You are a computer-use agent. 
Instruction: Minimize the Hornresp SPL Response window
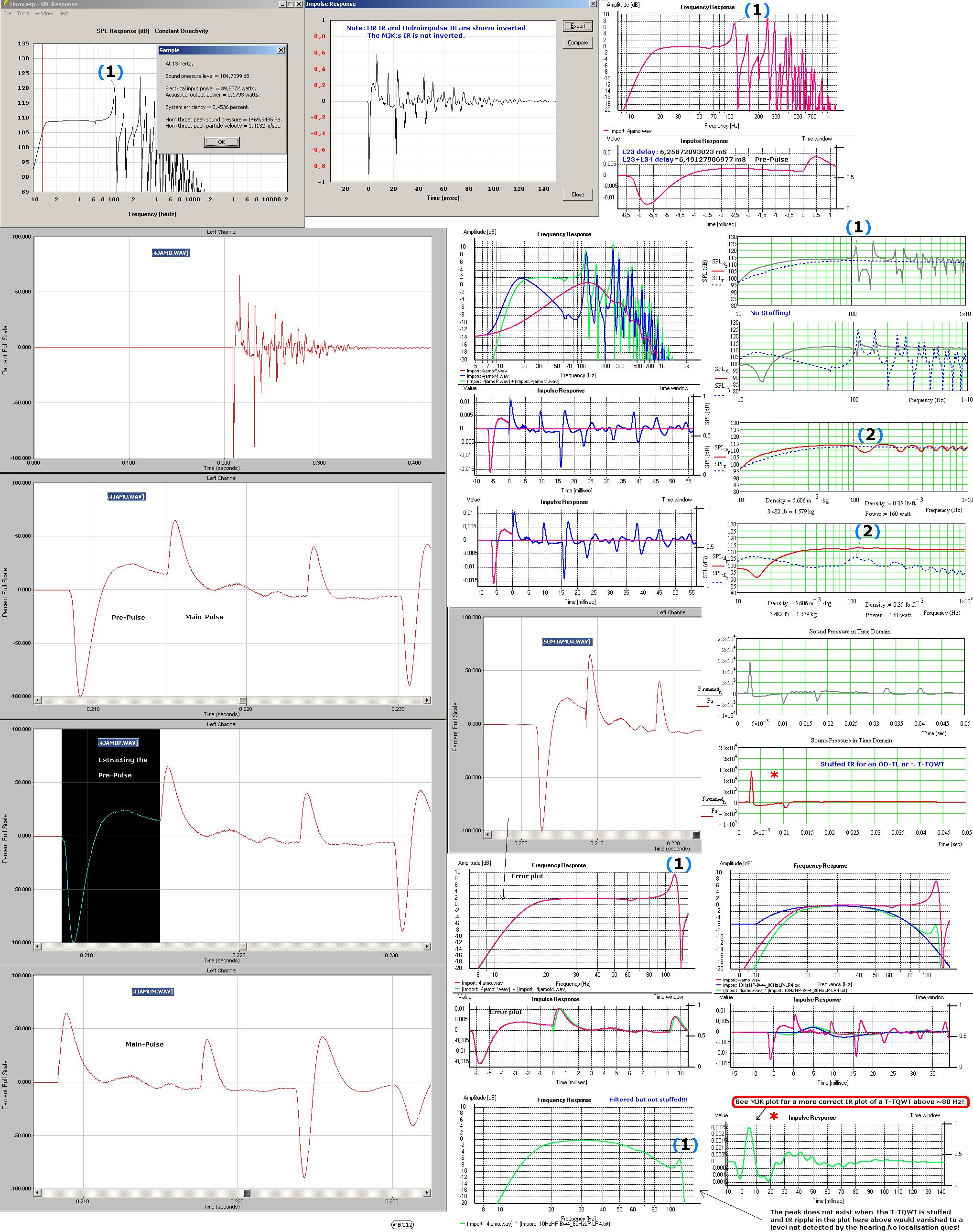pyautogui.click(x=283, y=4)
